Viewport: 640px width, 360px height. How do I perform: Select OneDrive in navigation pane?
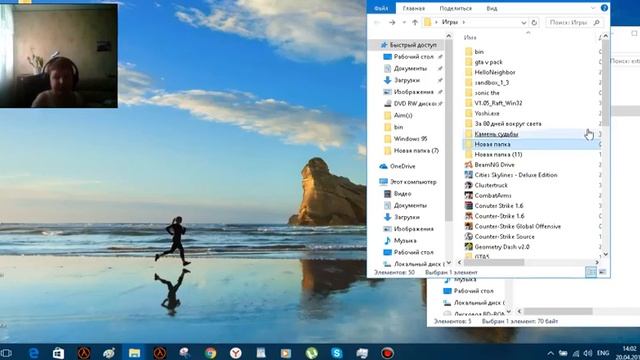click(402, 166)
